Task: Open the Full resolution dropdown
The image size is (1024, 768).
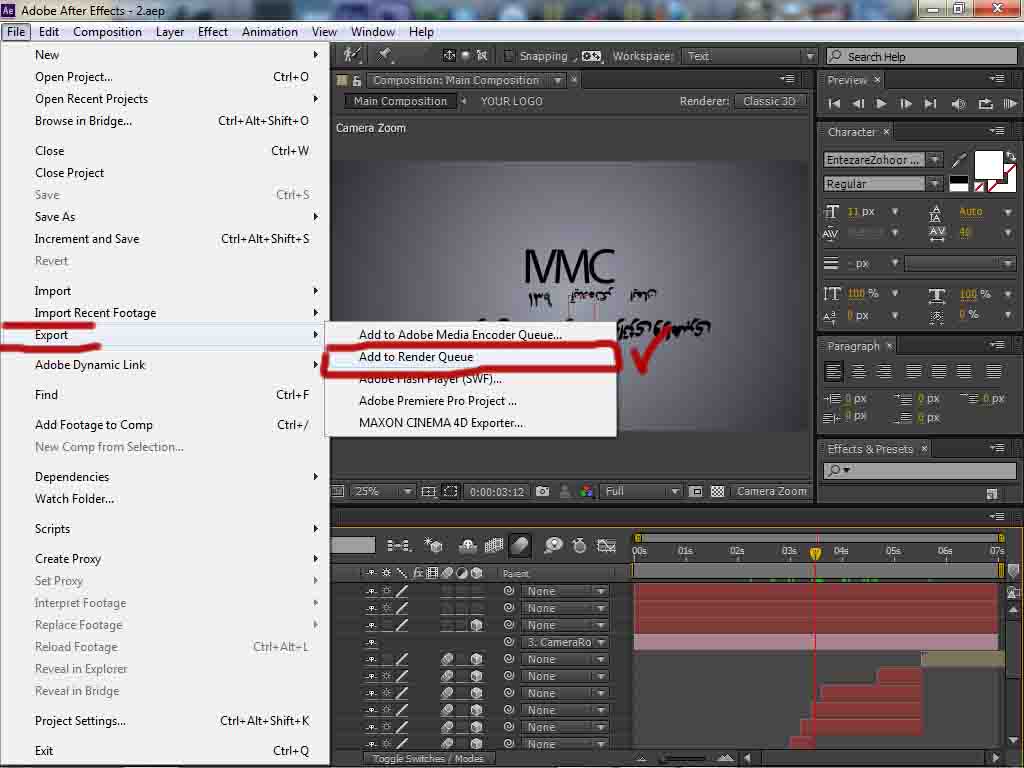Action: [x=641, y=492]
